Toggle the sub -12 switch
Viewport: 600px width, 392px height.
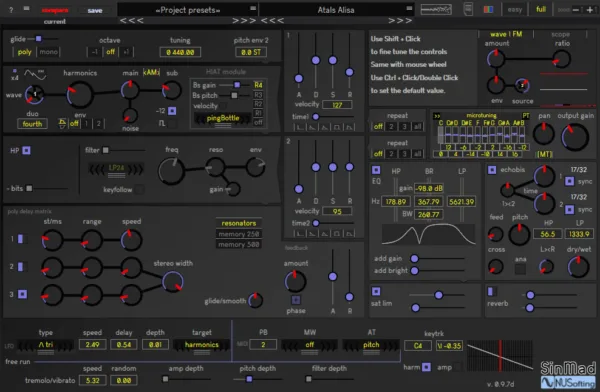pyautogui.click(x=172, y=111)
